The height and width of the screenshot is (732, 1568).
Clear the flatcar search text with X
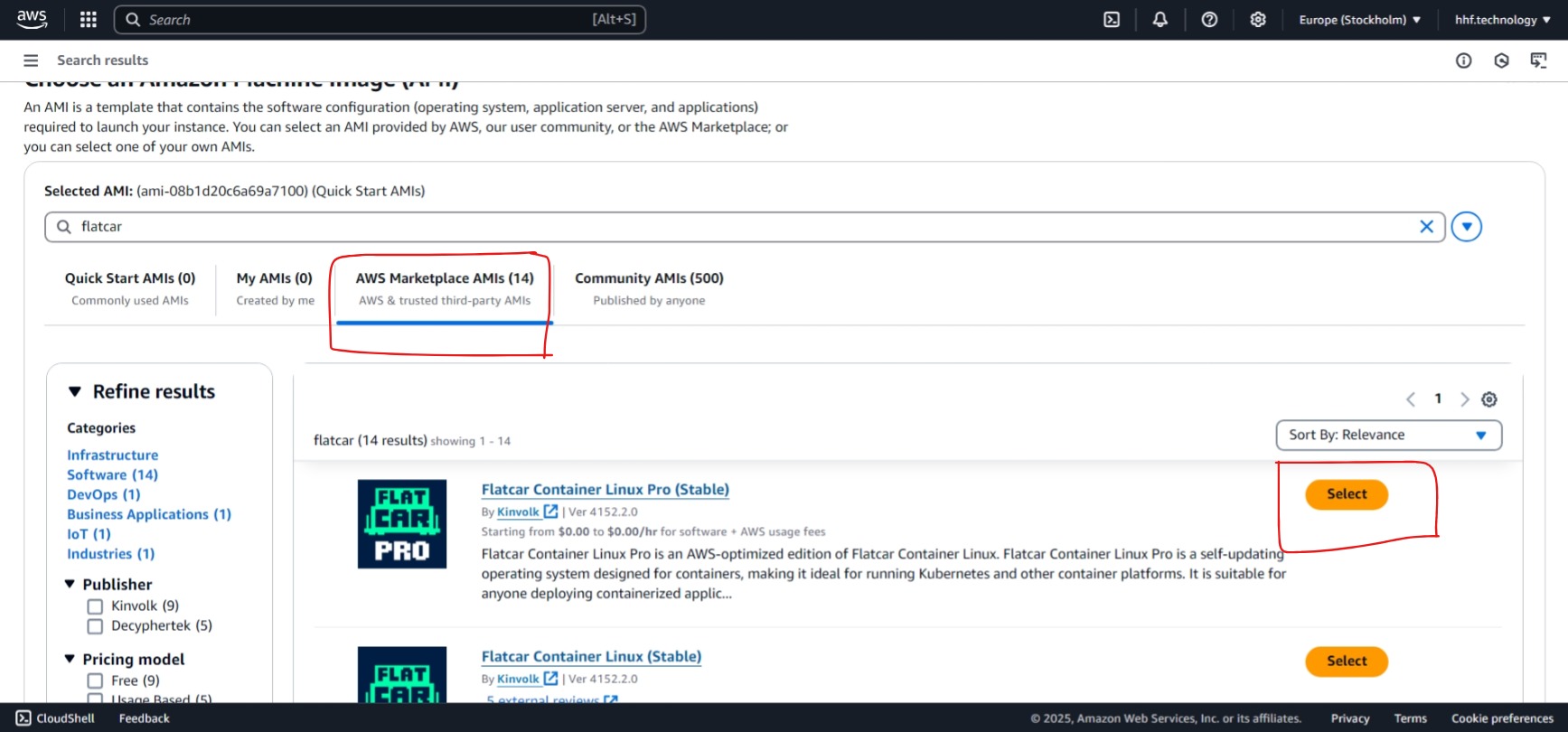[x=1427, y=227]
